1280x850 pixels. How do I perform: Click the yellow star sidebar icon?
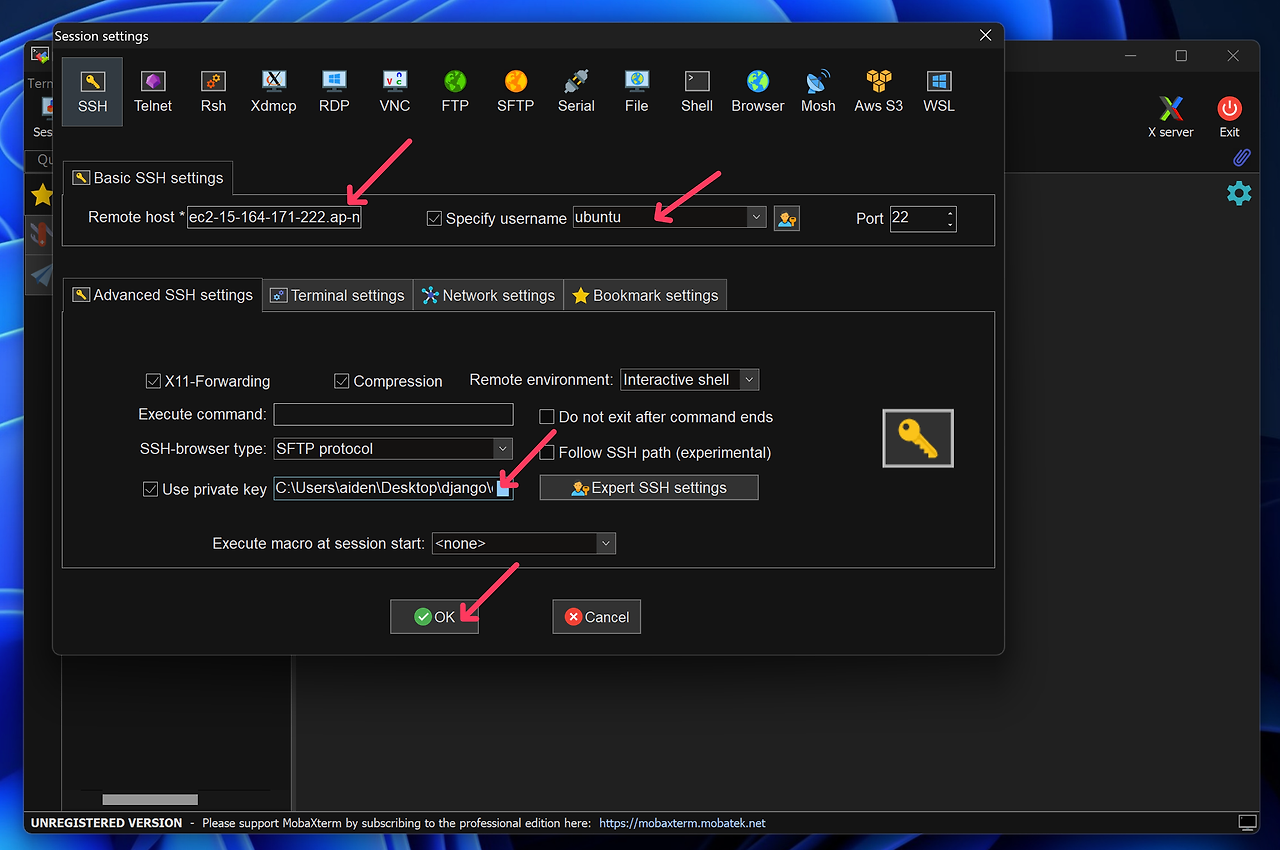click(41, 195)
